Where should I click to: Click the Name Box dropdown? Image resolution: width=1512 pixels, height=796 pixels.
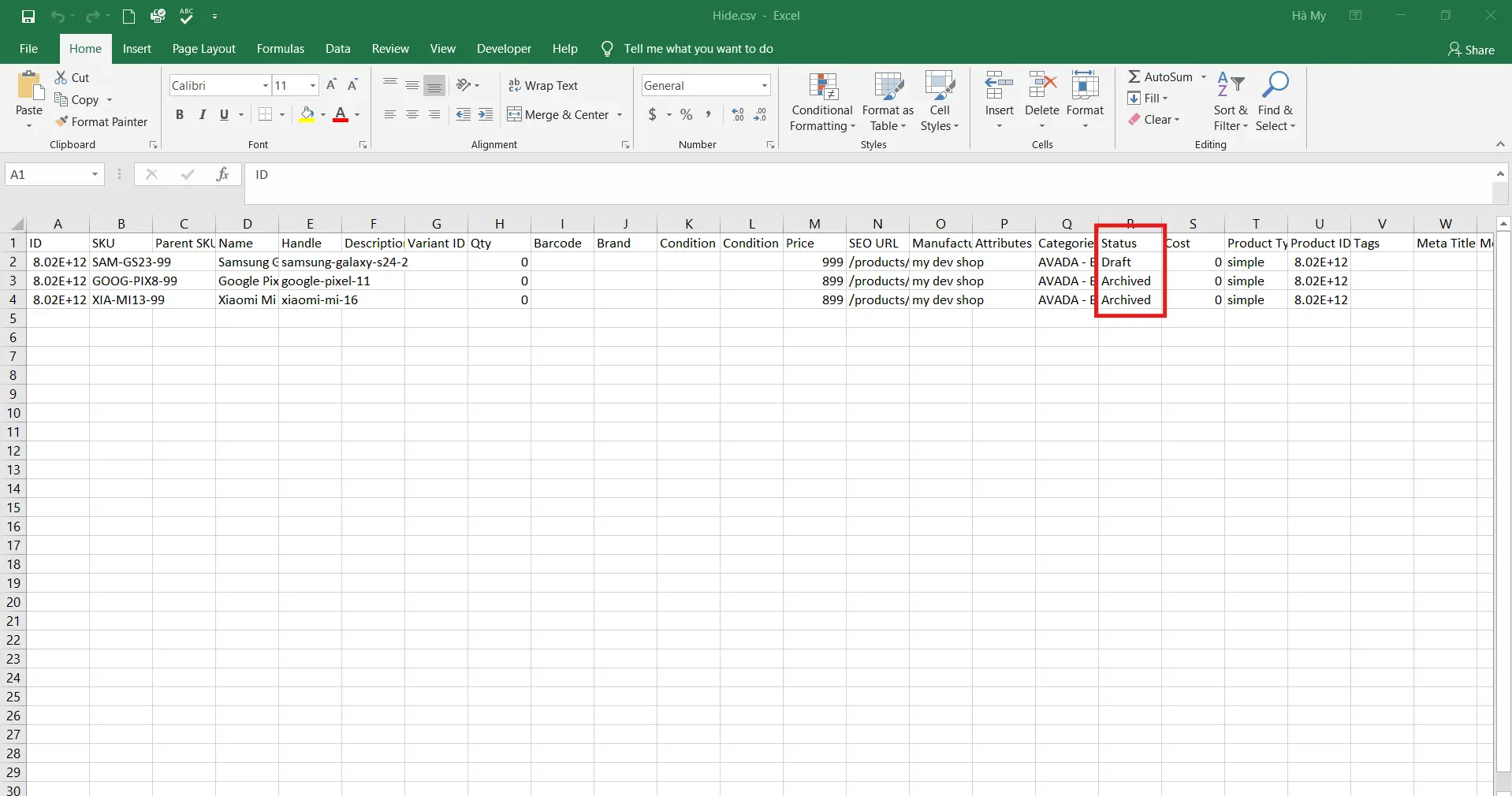[95, 174]
